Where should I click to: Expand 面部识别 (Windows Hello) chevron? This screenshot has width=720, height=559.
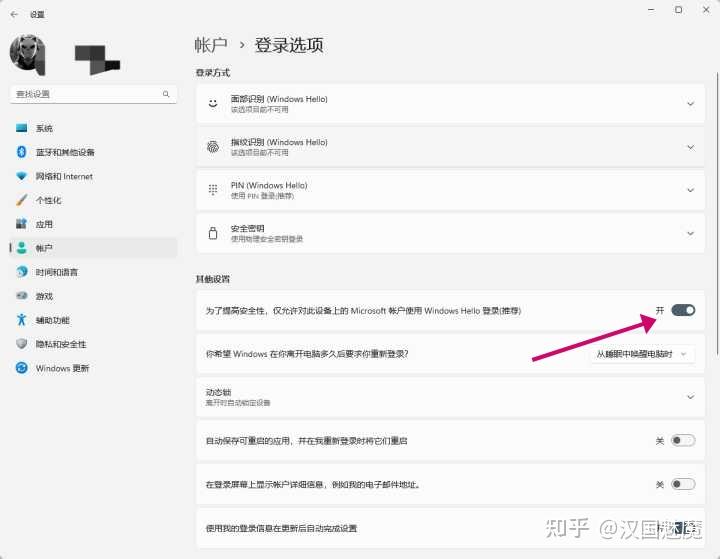point(690,104)
